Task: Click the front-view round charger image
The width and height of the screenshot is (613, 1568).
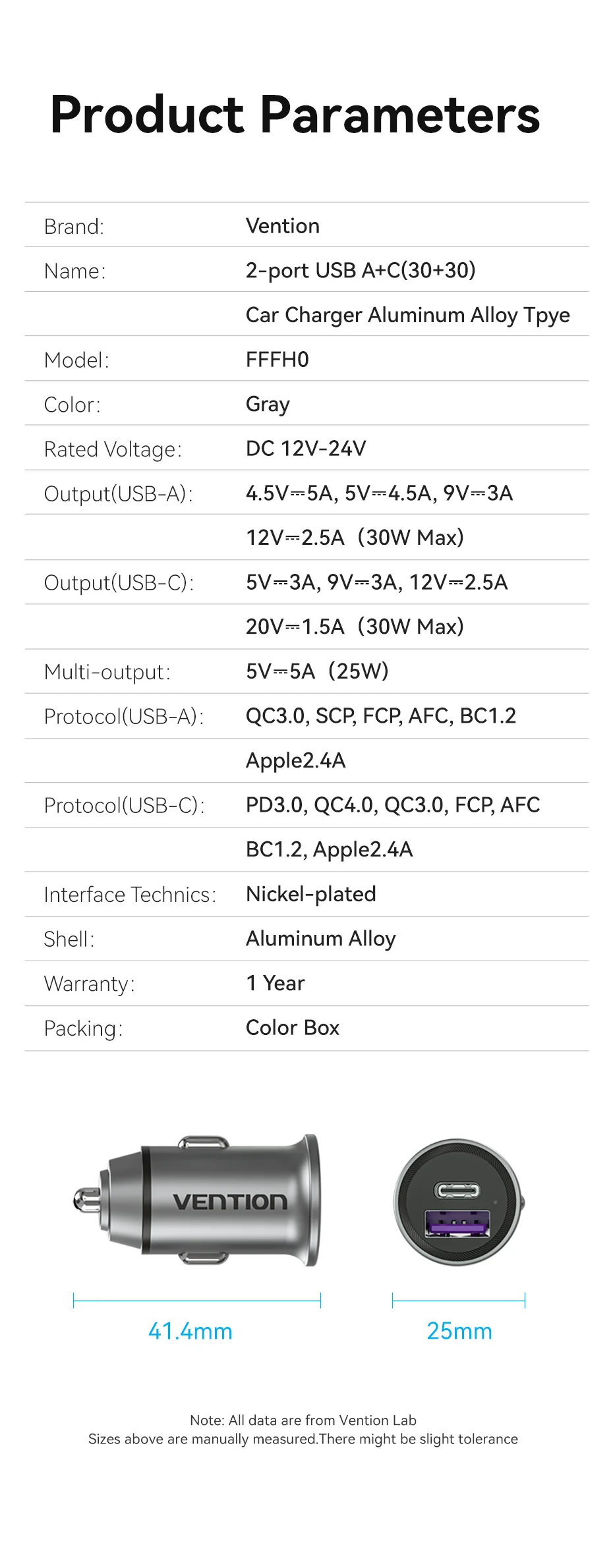Action: click(x=459, y=1202)
